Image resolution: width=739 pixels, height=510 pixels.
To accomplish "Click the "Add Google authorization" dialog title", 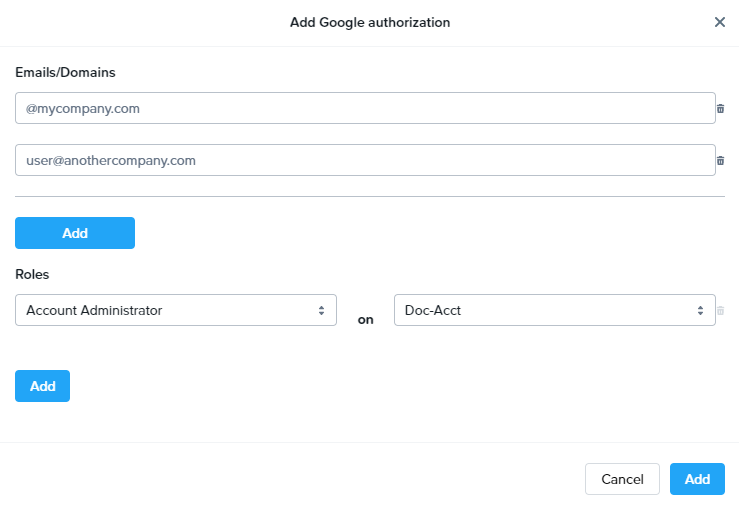I will (369, 22).
